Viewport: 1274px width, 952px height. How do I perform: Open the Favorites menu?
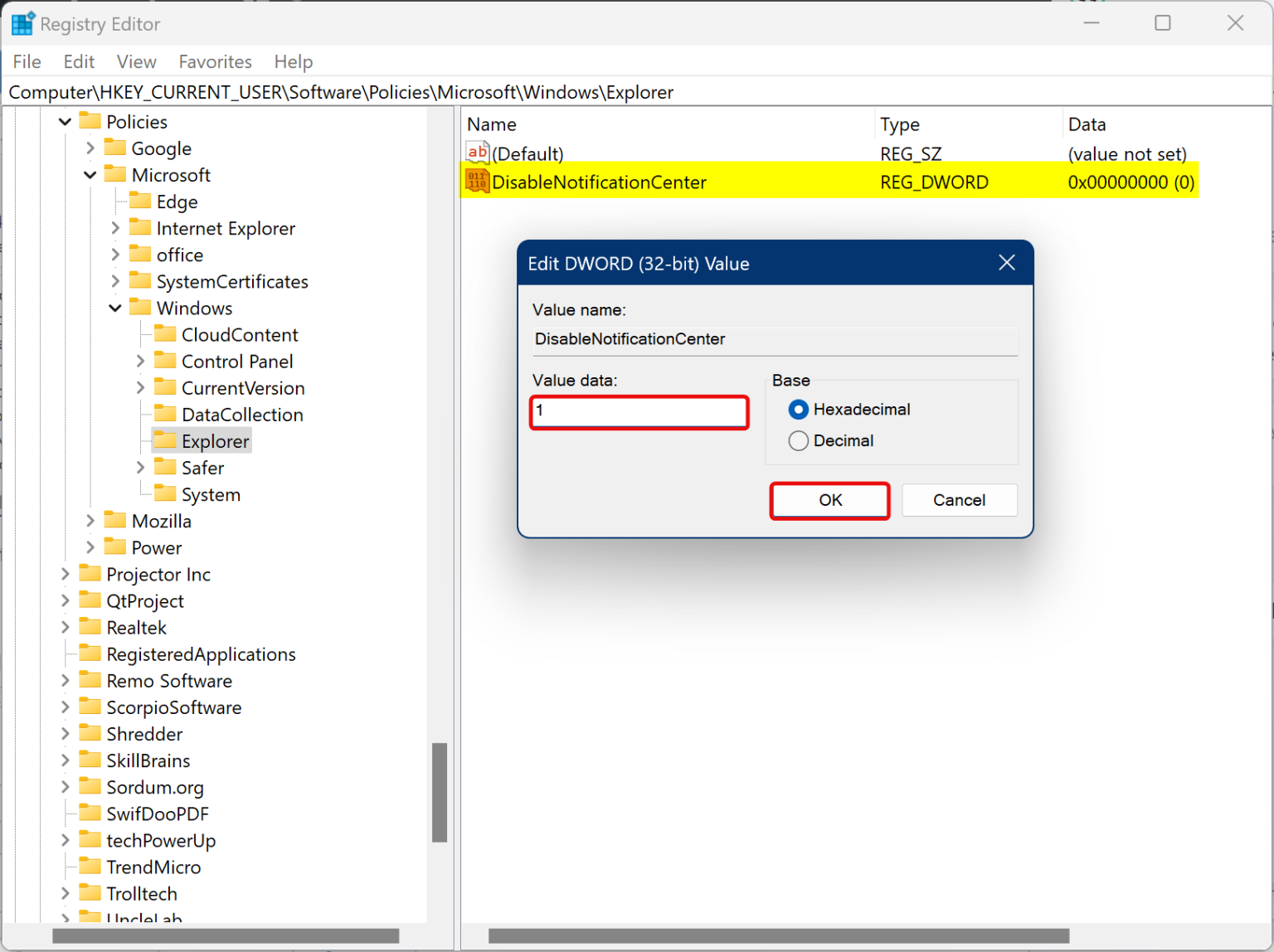pos(215,61)
